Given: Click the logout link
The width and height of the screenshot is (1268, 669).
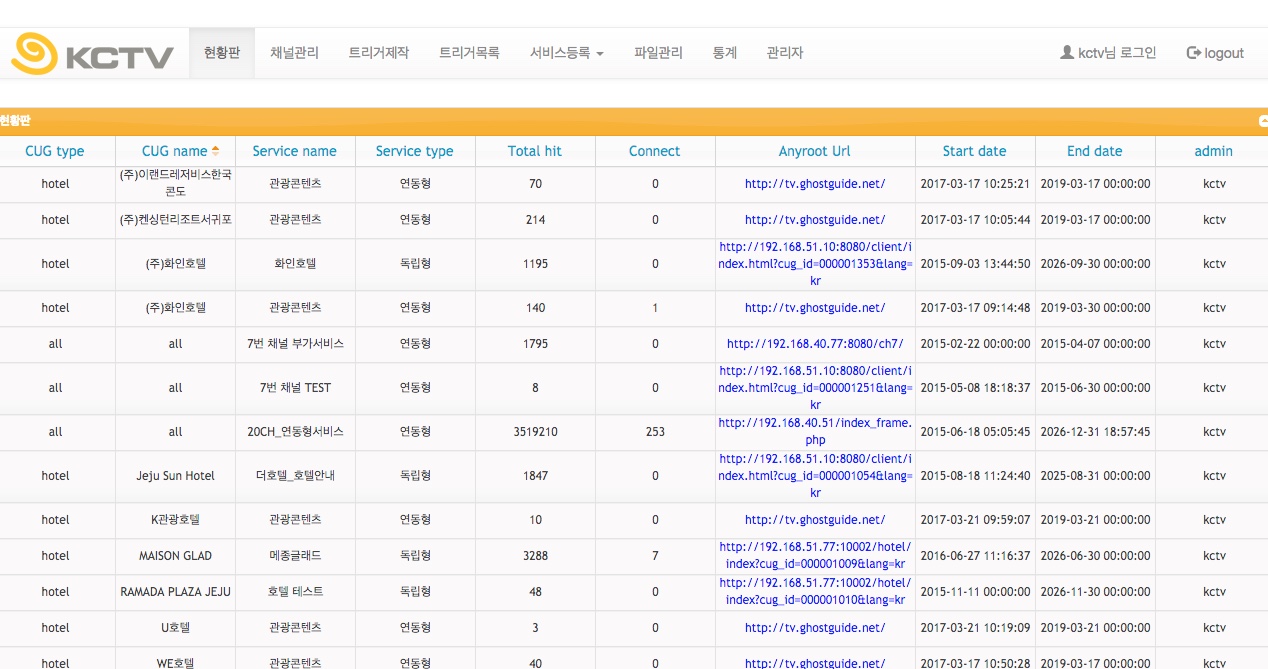Looking at the screenshot, I should (x=1215, y=53).
